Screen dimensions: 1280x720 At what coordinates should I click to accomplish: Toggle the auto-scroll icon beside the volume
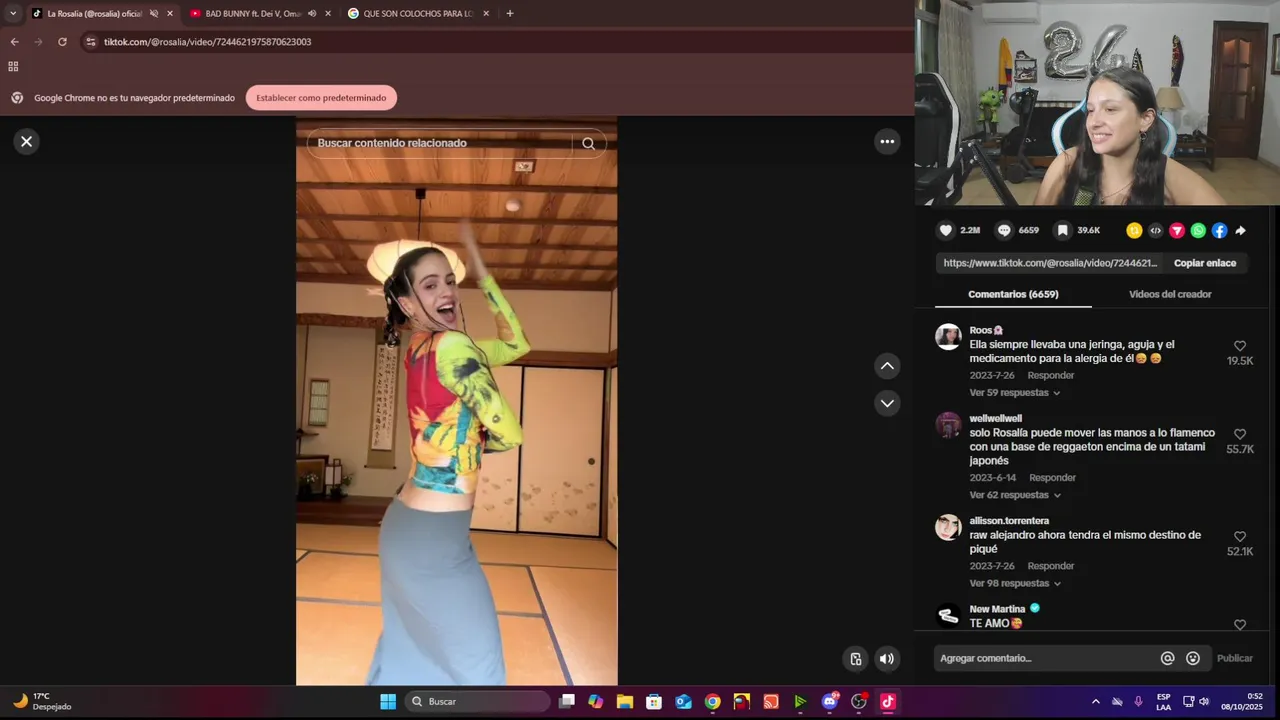(x=856, y=658)
